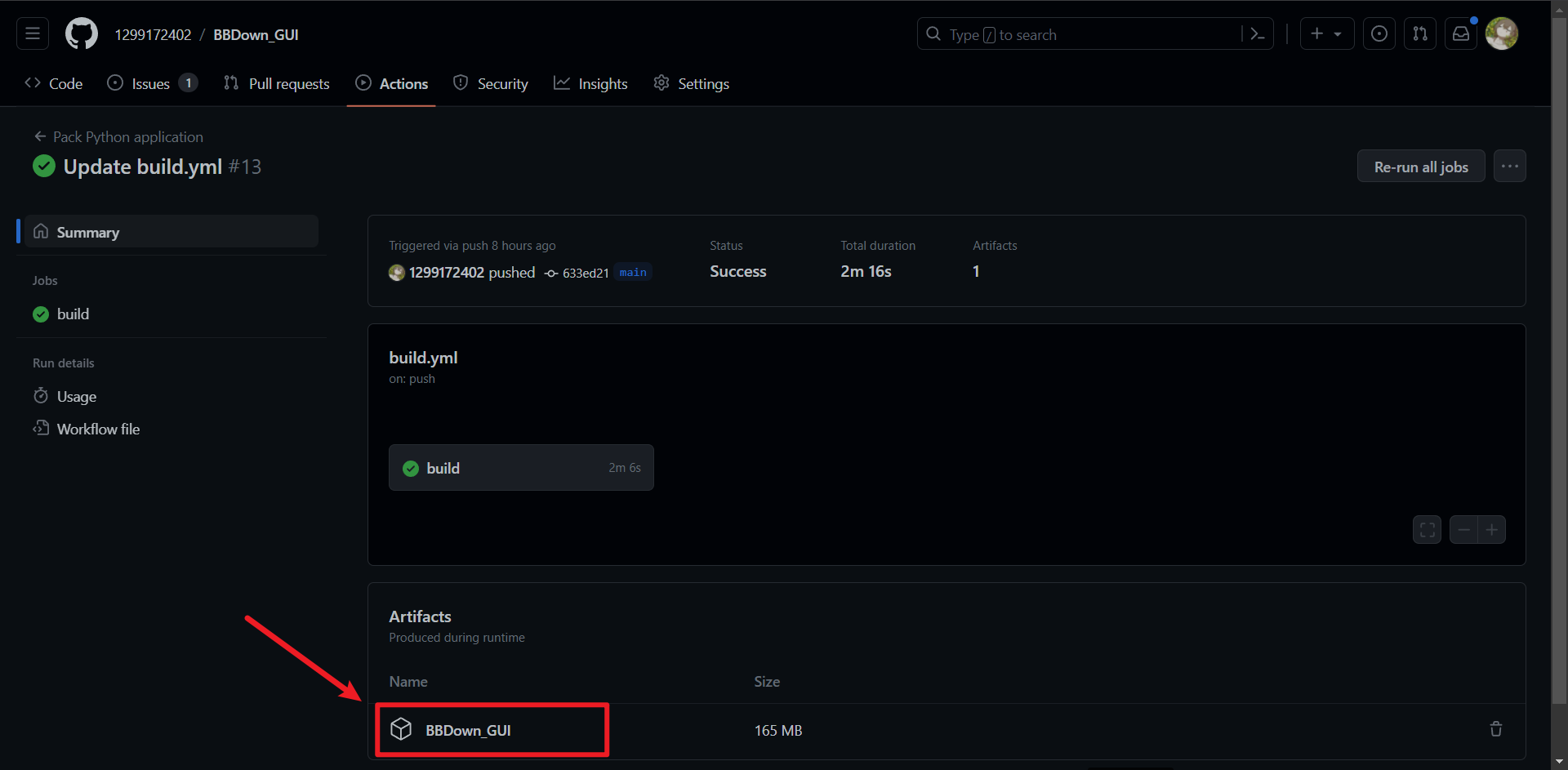Image resolution: width=1568 pixels, height=770 pixels.
Task: Open the Insights tab
Action: (590, 84)
